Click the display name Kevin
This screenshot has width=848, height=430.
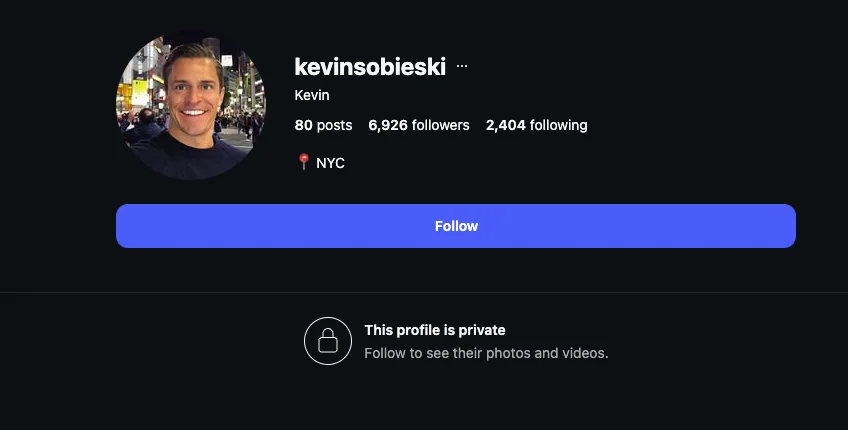click(x=312, y=95)
